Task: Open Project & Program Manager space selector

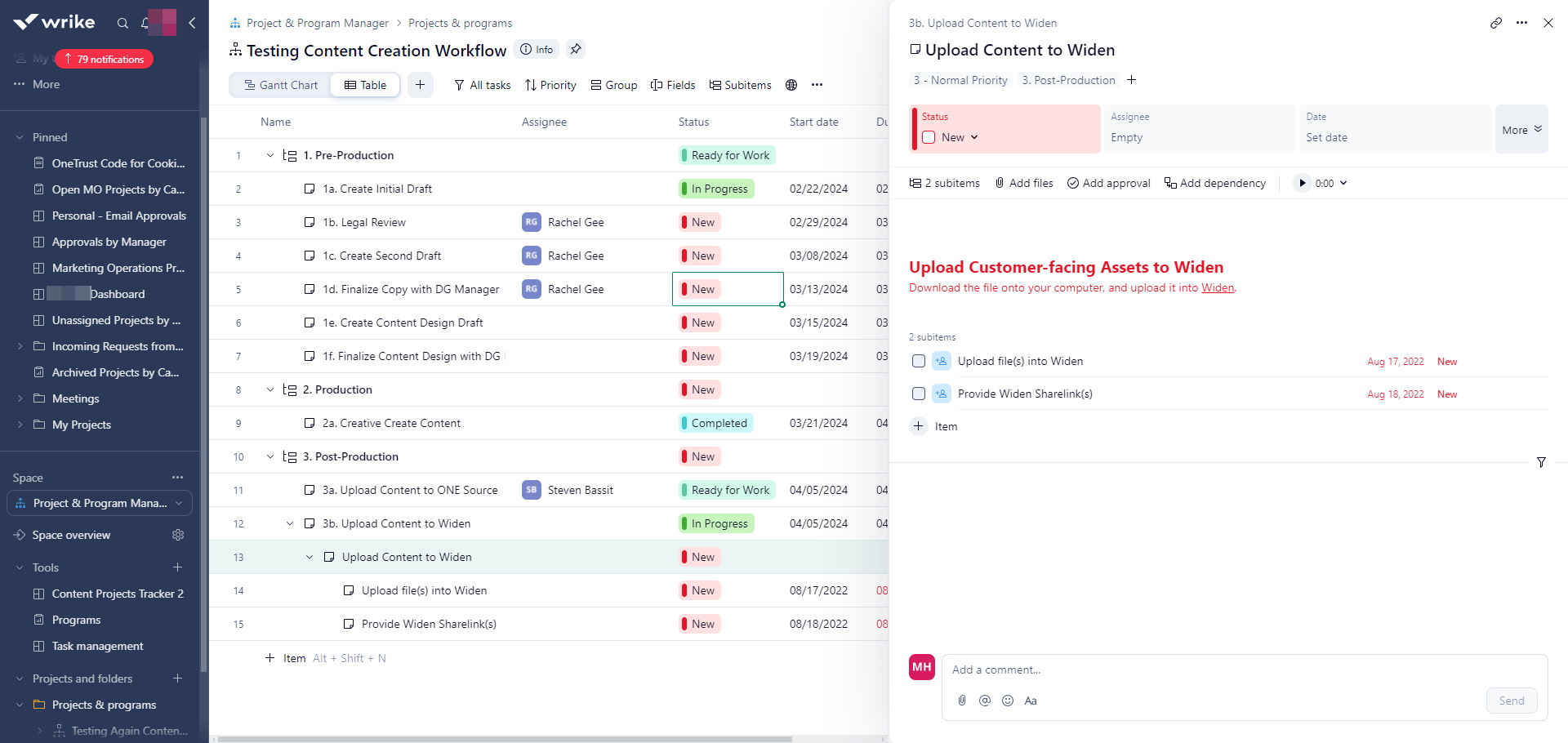Action: pyautogui.click(x=100, y=503)
